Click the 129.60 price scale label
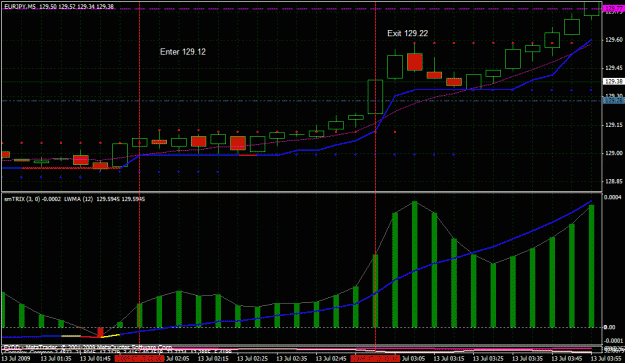This screenshot has height=363, width=625. pos(614,40)
